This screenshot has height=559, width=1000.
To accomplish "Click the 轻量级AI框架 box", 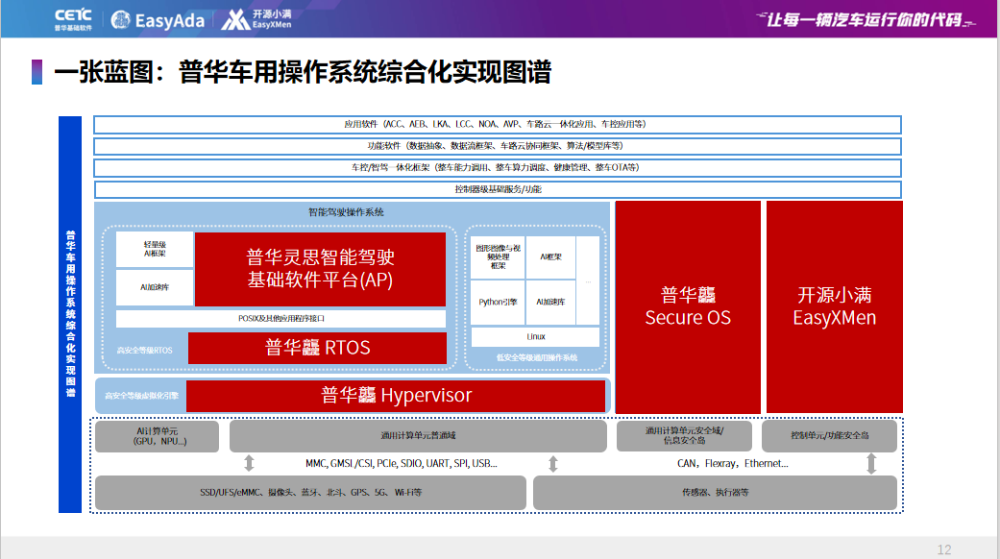I will tap(154, 249).
